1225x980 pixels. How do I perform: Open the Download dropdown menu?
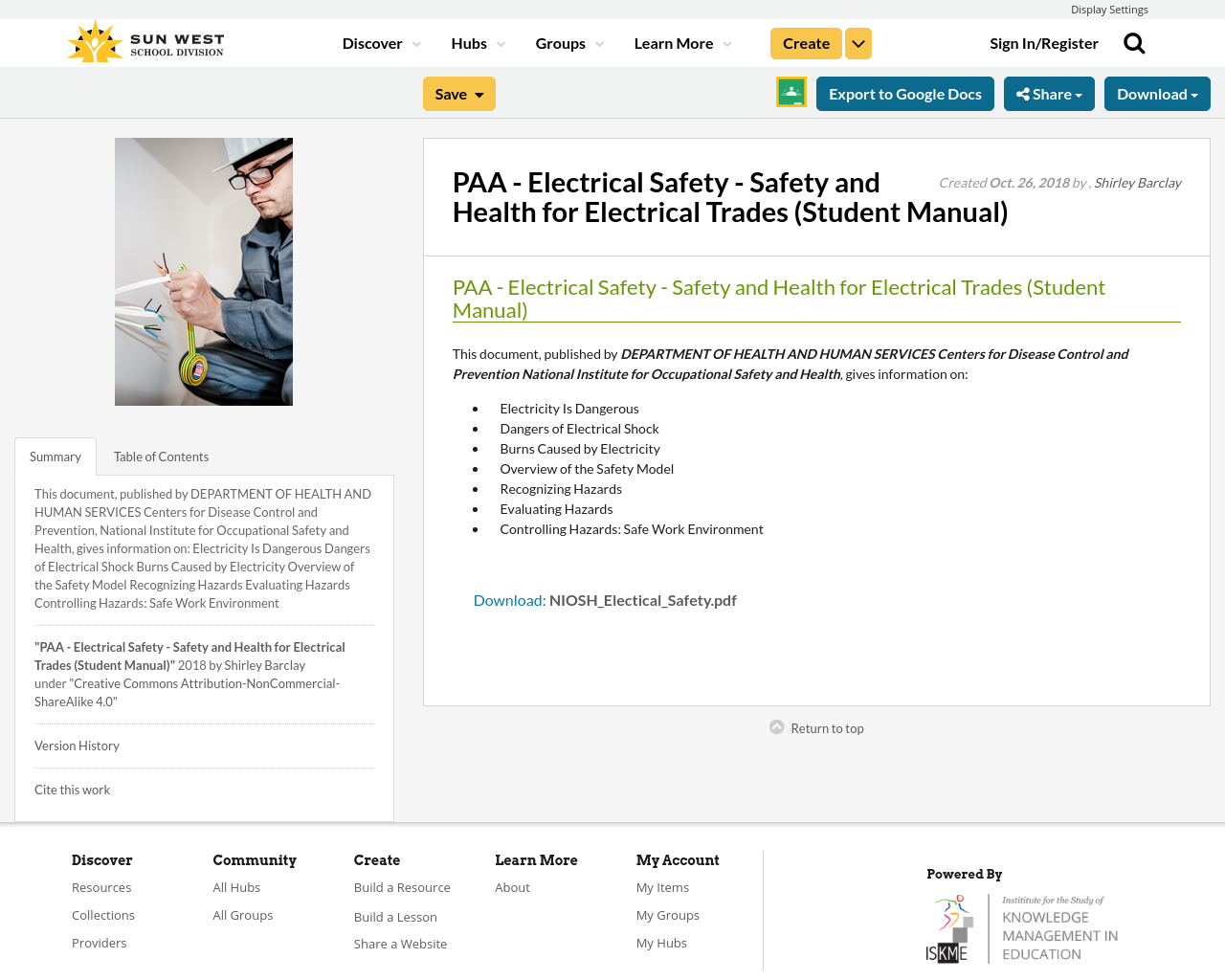coord(1157,92)
